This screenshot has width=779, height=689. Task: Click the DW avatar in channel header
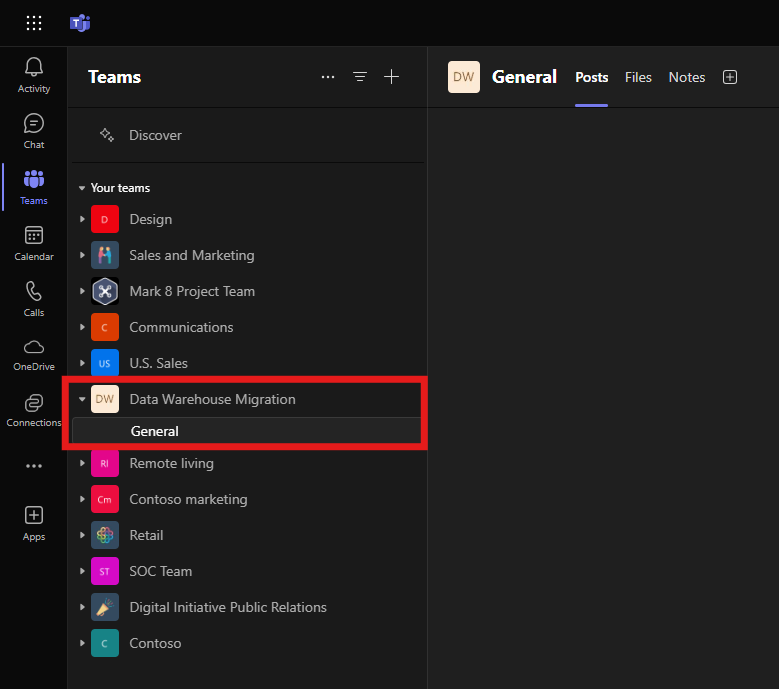[x=464, y=77]
